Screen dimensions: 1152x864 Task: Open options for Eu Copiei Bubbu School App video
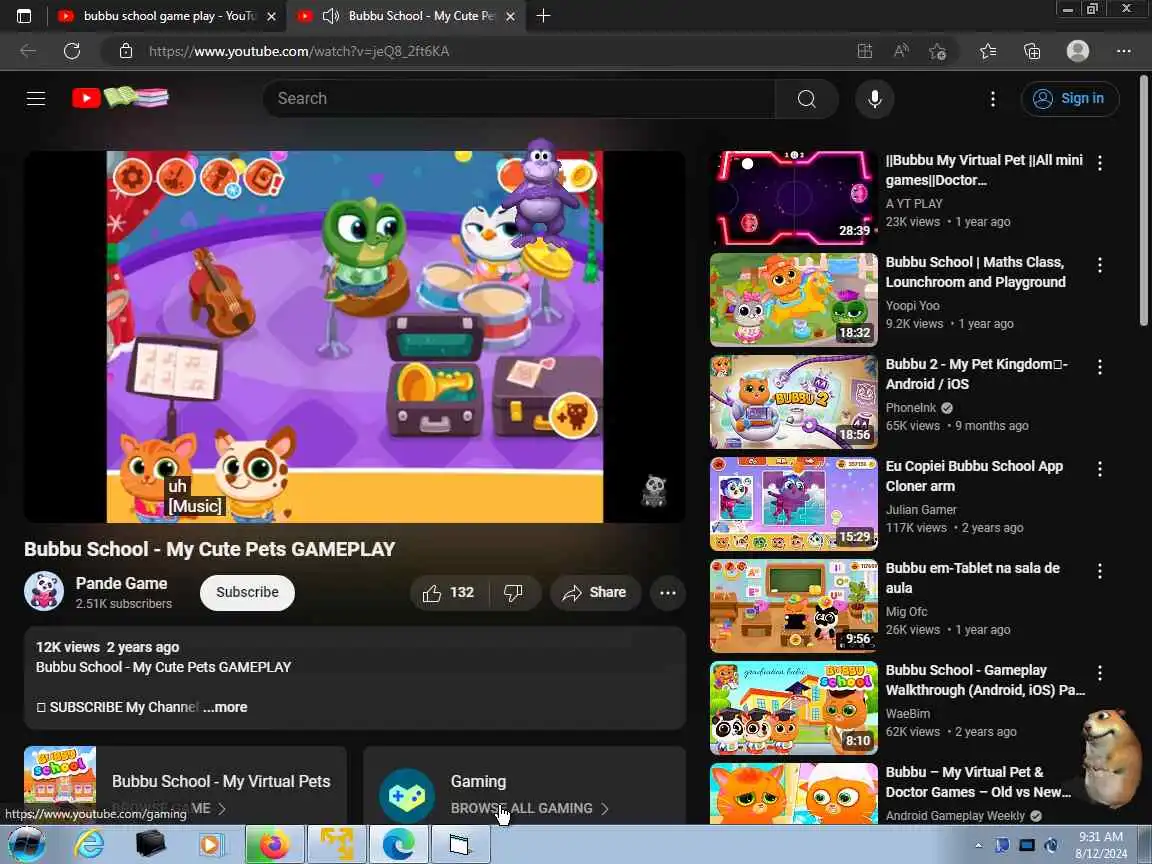1100,469
